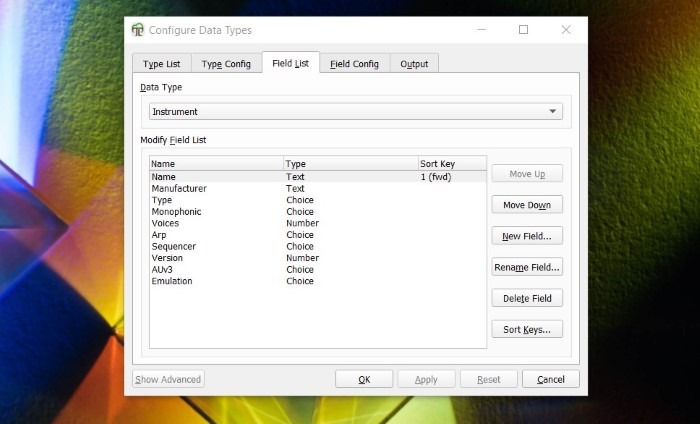Click the New Field... button

click(x=527, y=236)
